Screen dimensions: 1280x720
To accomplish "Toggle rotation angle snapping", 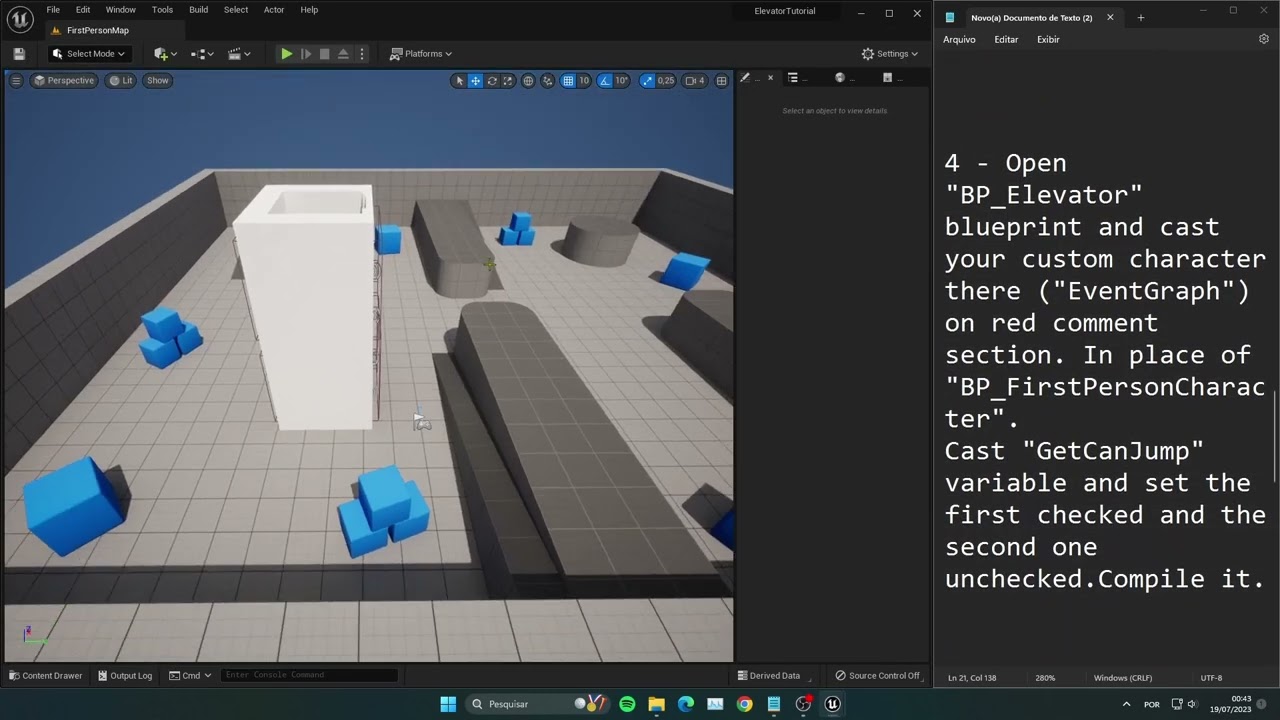I will 605,81.
